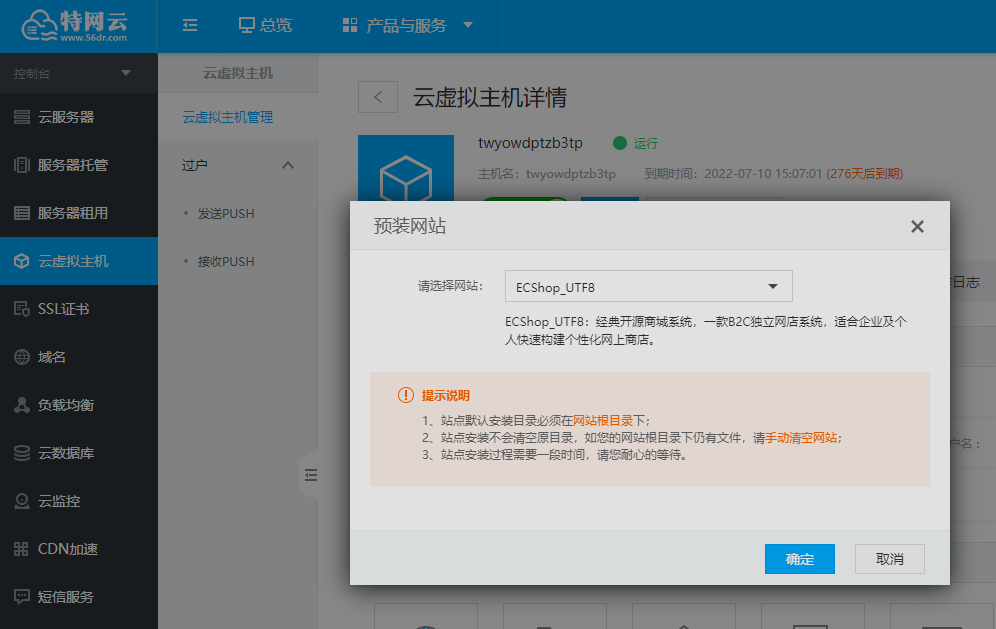Click the 总览 monitor icon

click(x=246, y=25)
